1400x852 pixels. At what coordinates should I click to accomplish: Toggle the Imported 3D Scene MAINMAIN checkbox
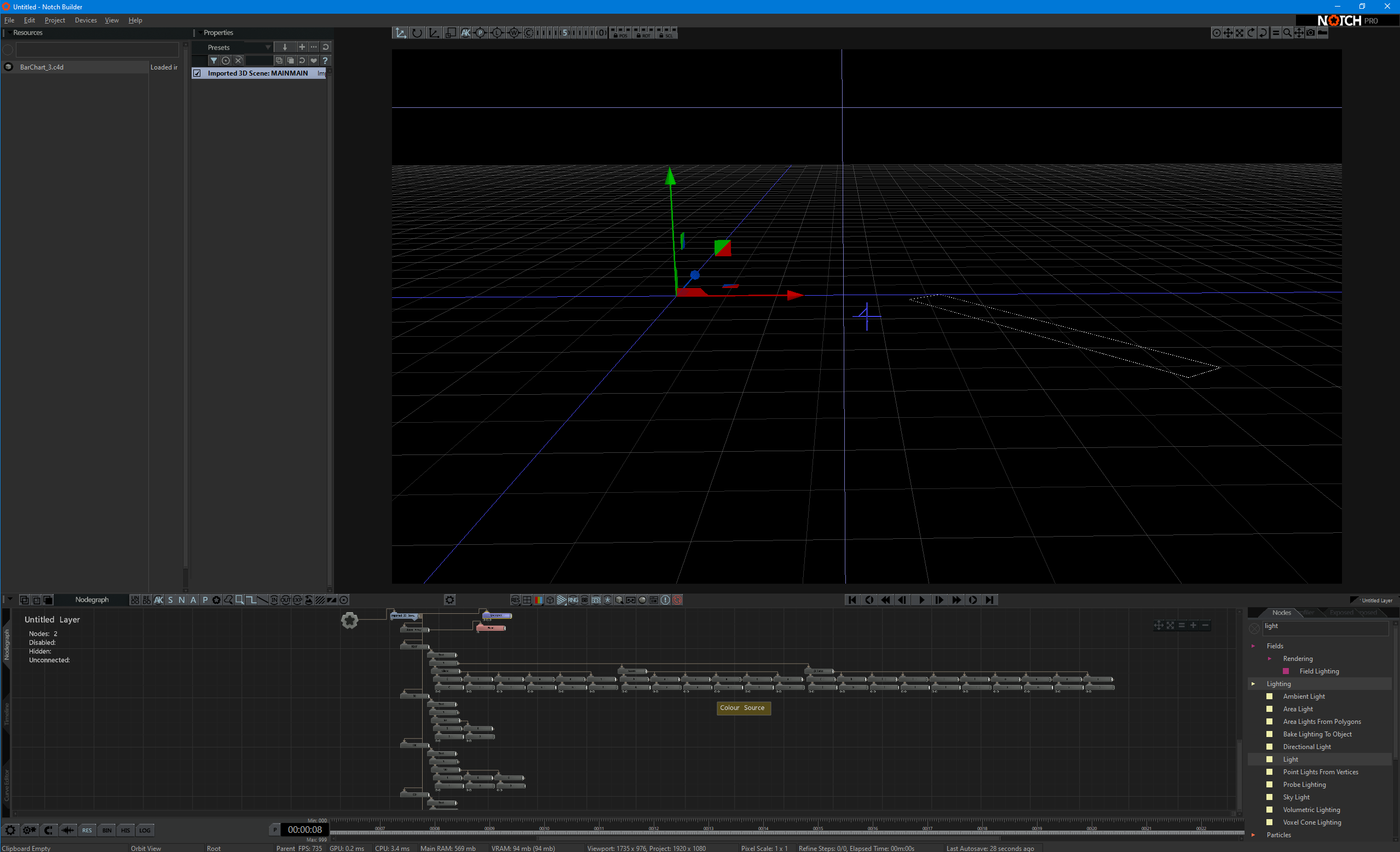197,73
